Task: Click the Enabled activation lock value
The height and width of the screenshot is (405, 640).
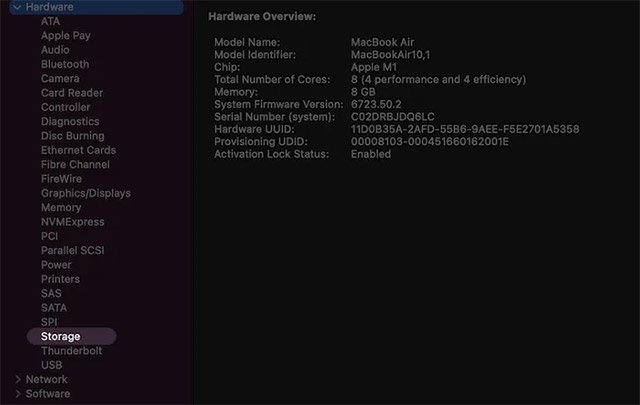Action: pos(371,154)
